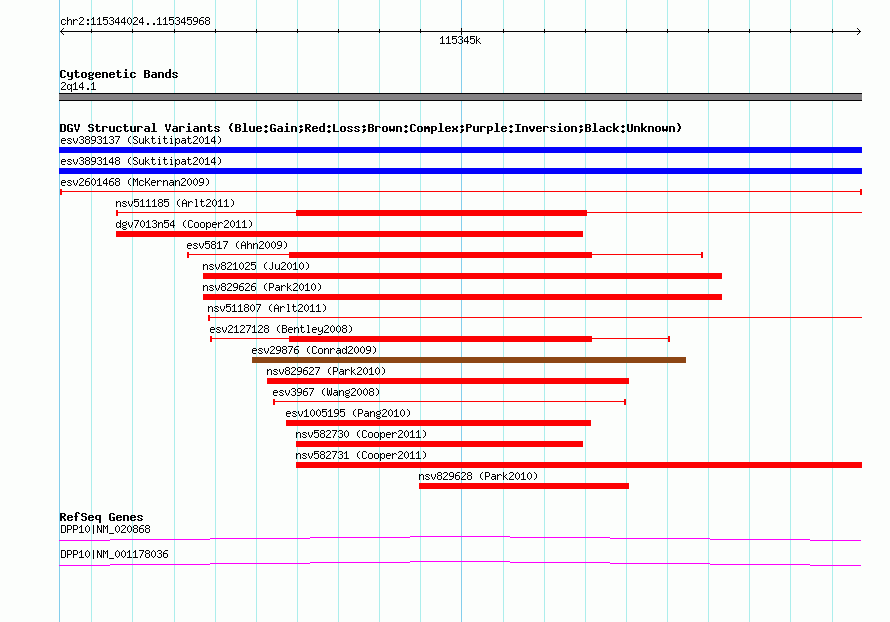Click the red bar for esv1005195
The width and height of the screenshot is (890, 622).
438,423
